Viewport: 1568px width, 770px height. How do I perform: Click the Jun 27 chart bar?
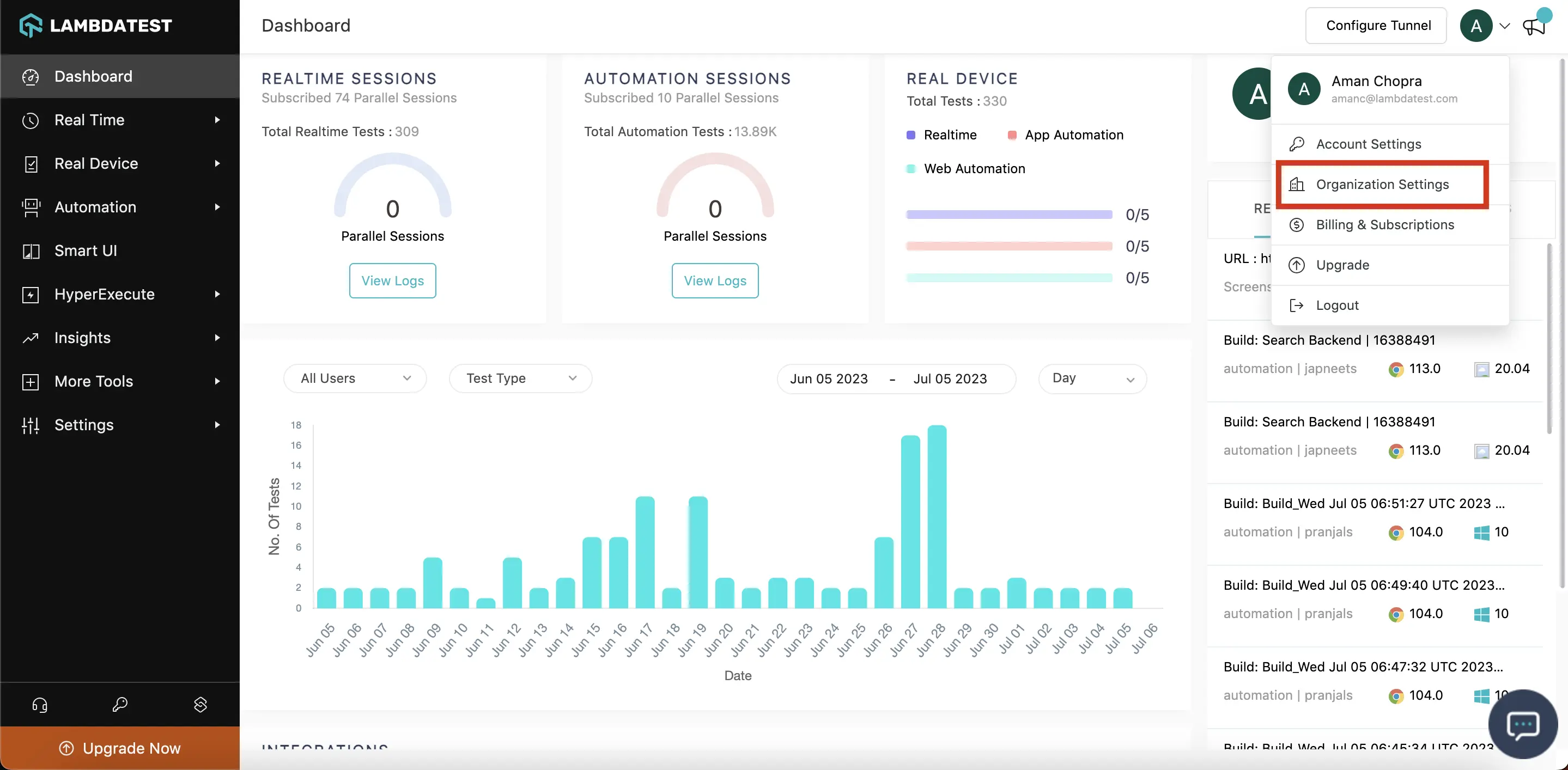pos(910,522)
